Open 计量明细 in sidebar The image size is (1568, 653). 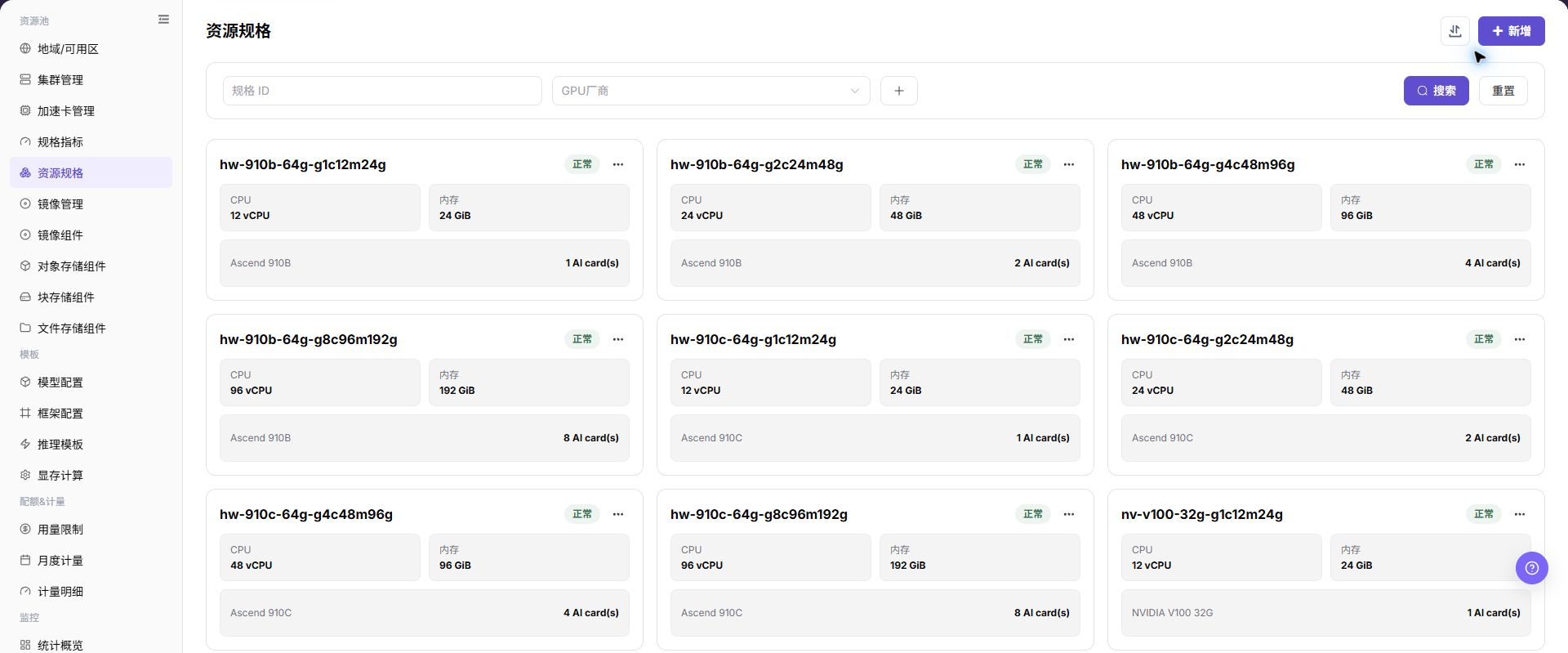click(91, 592)
